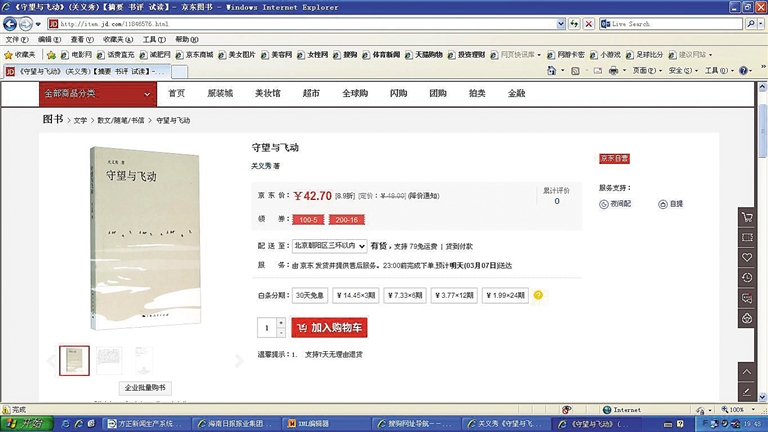Select the 30天免息 installment option
This screenshot has height=432, width=768.
coord(309,295)
